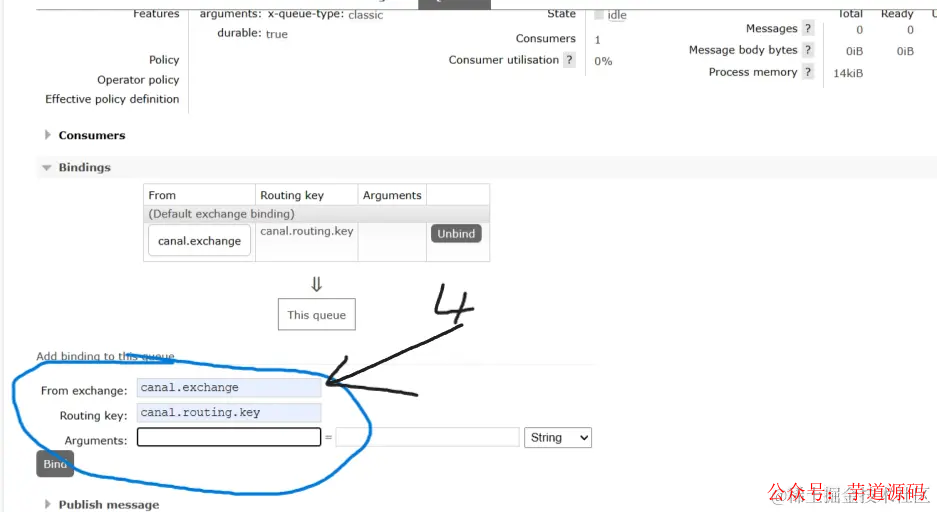Viewport: 937px width, 512px height.
Task: Select canal.routing.key cell text
Action: pyautogui.click(x=307, y=231)
